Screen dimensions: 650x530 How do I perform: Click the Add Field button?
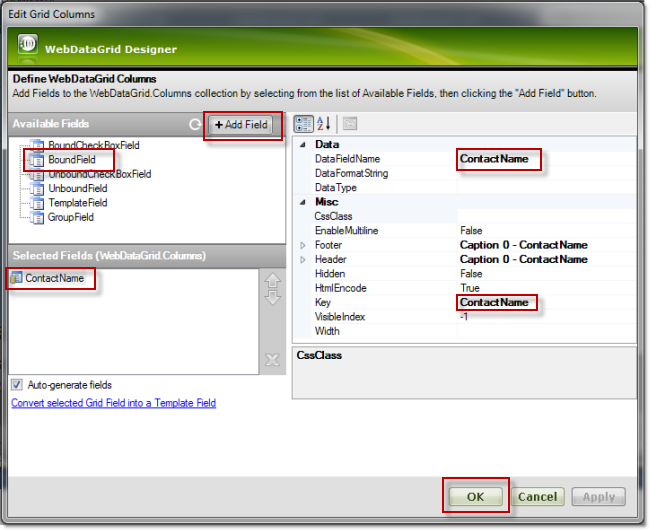tap(241, 125)
